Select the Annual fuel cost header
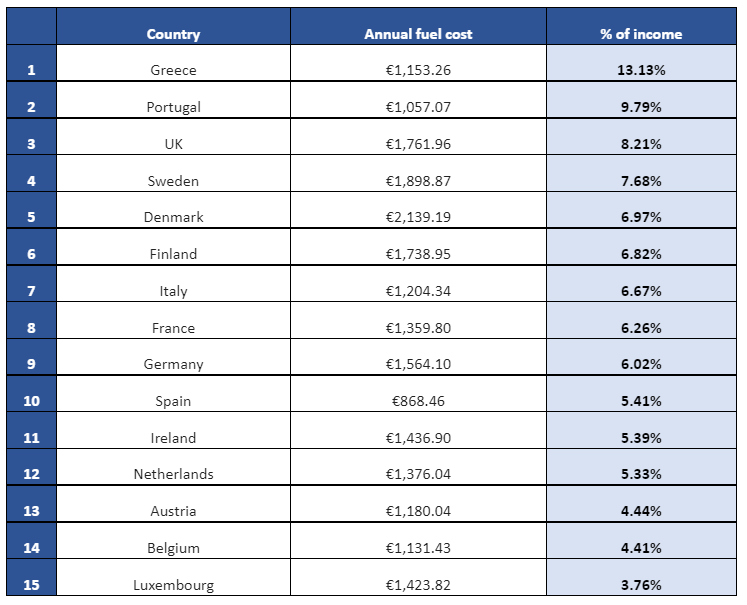The height and width of the screenshot is (605, 747). 418,27
